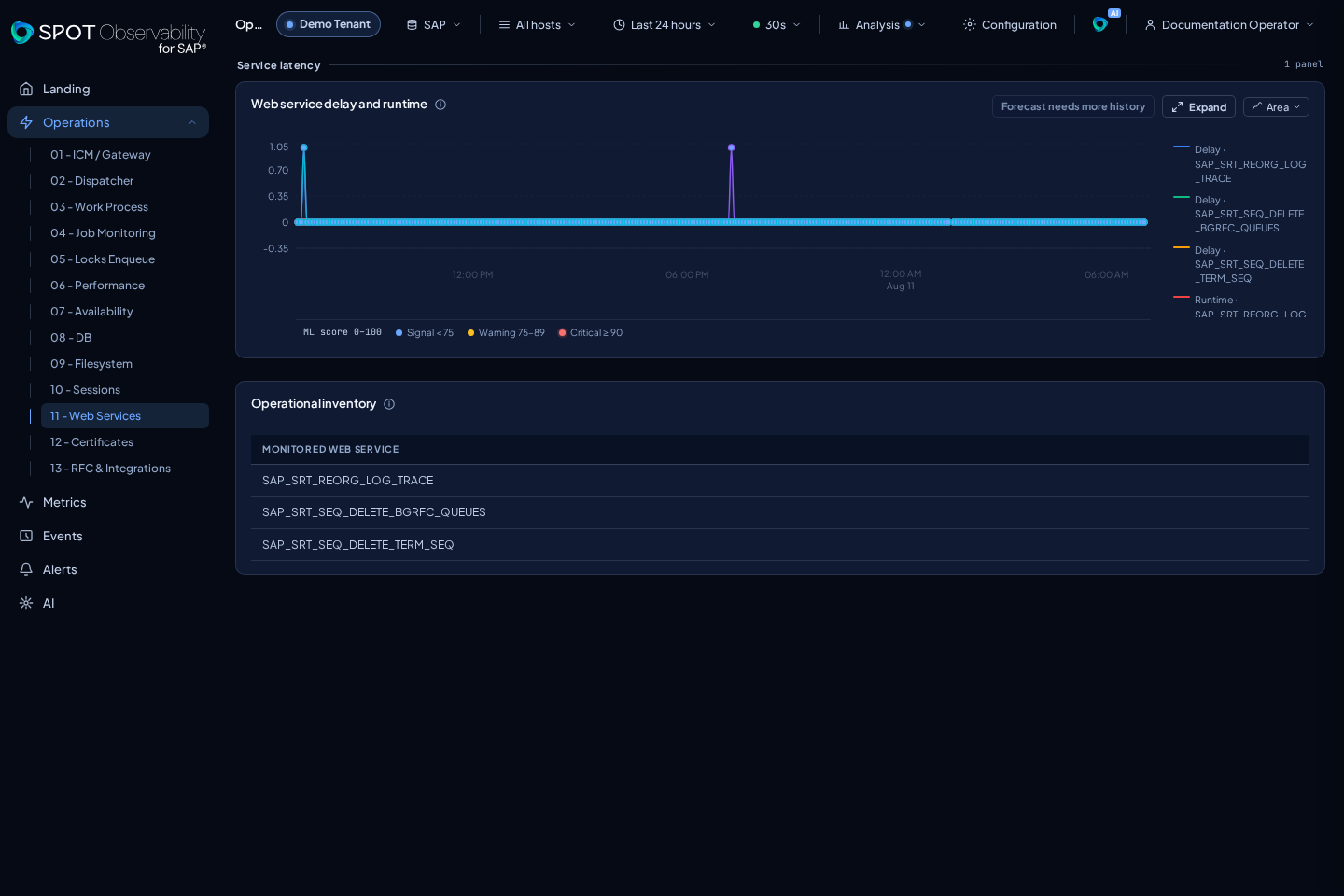Open 13 - RFC & Integrations

pos(125,469)
